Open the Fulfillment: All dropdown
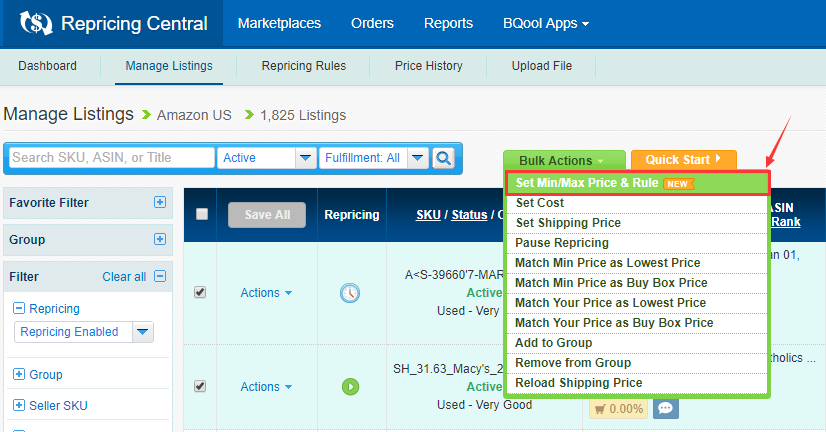Image resolution: width=826 pixels, height=432 pixels. click(x=373, y=158)
